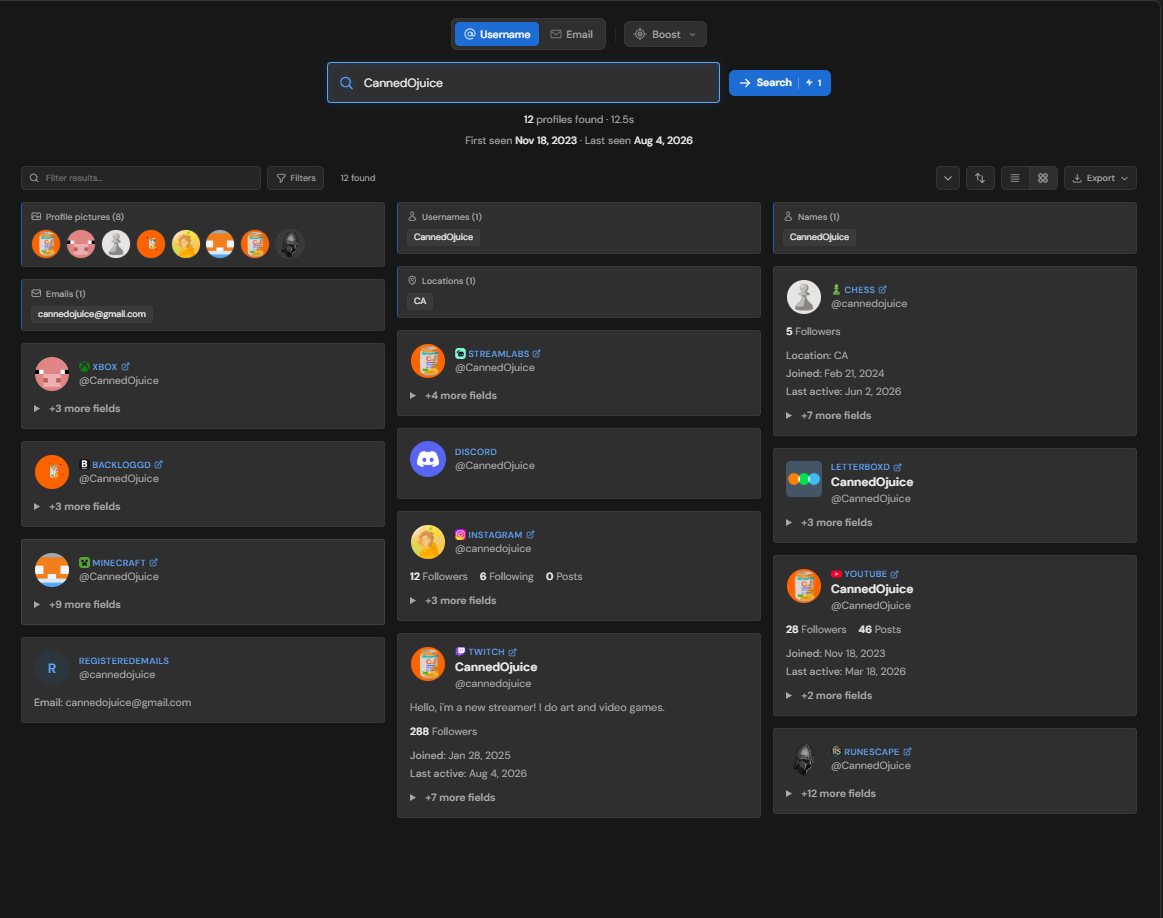Click 'Joined: Nov 18, 2023' on YouTube card
Viewport: 1163px width, 918px height.
835,653
